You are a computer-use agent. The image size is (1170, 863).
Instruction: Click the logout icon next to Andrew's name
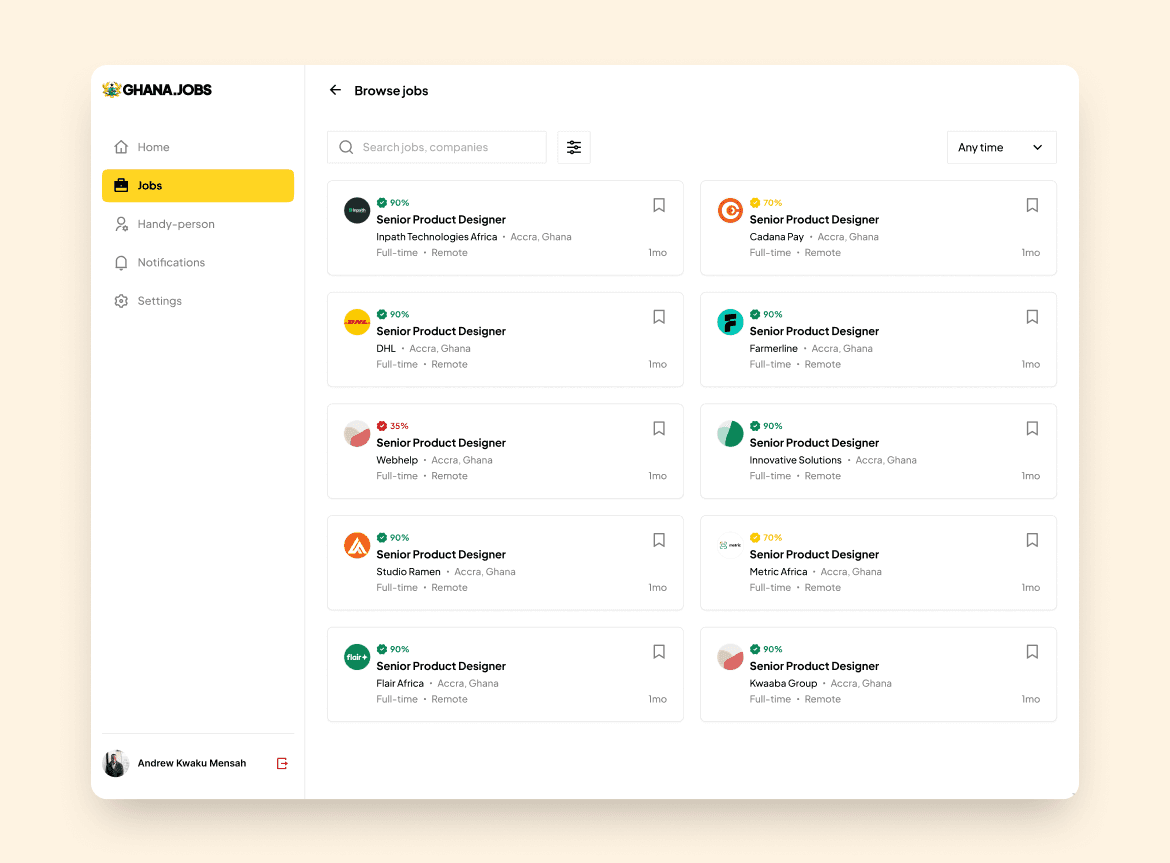(281, 763)
